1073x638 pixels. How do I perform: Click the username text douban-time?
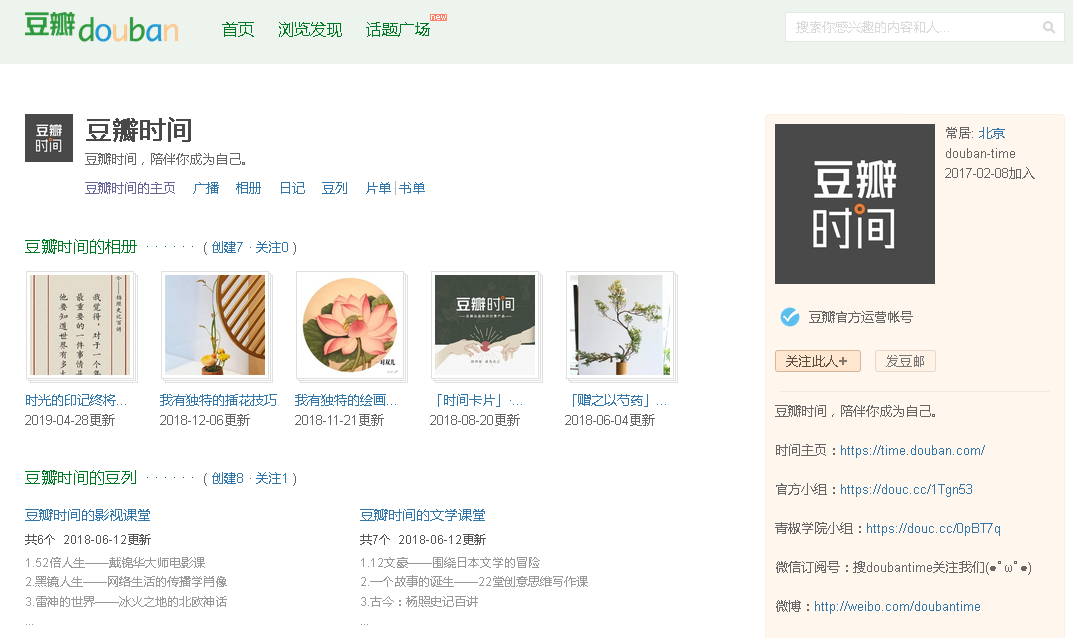pos(981,153)
